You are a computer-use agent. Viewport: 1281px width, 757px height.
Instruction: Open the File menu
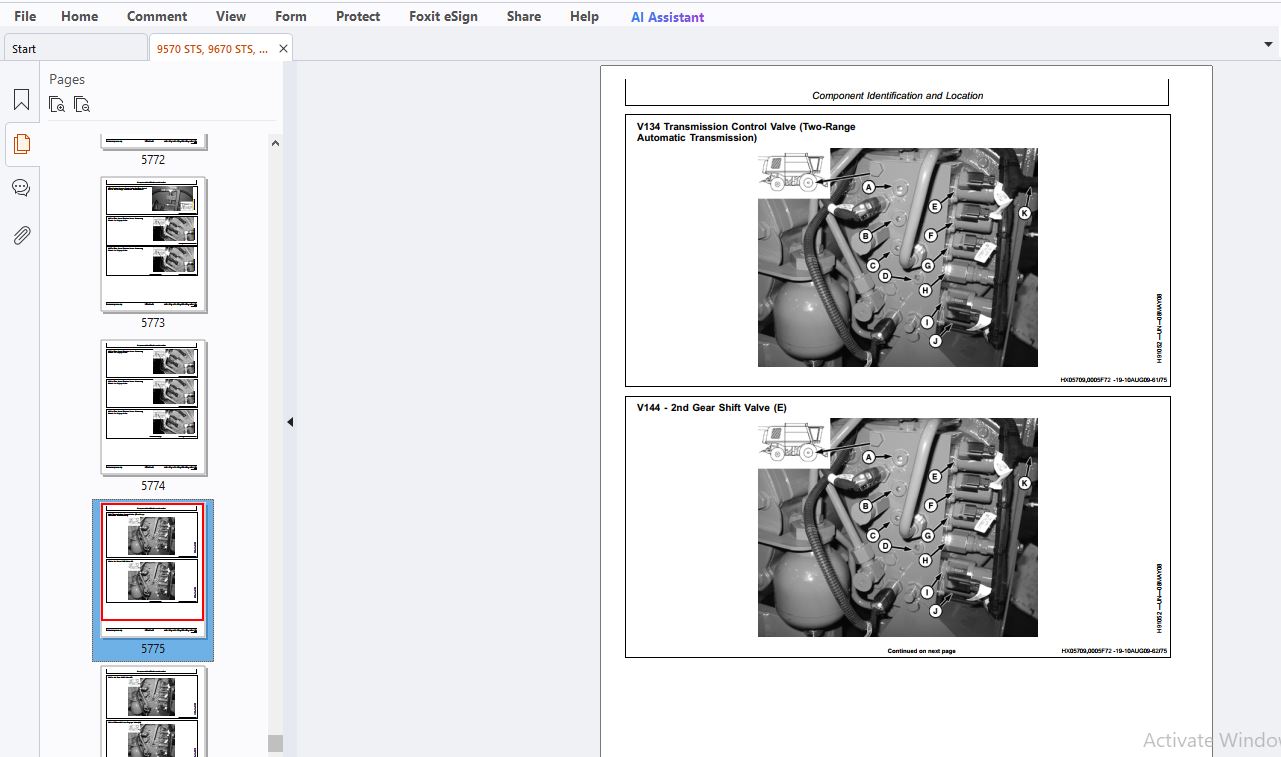click(x=25, y=16)
